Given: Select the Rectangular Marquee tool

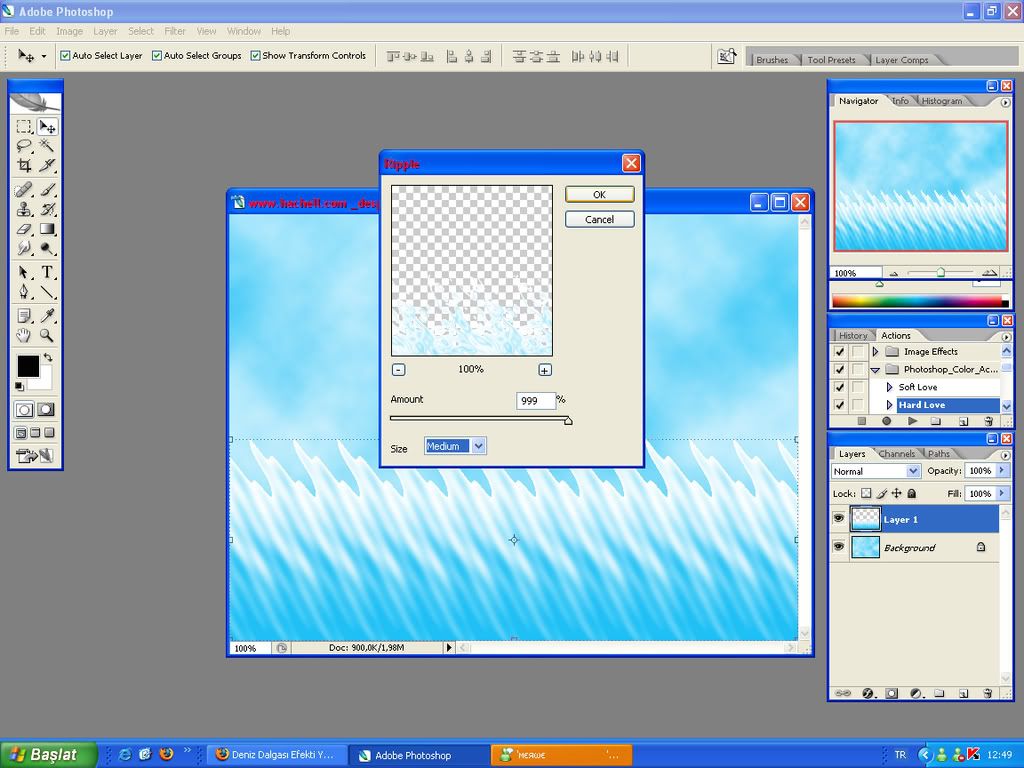Looking at the screenshot, I should pos(24,127).
